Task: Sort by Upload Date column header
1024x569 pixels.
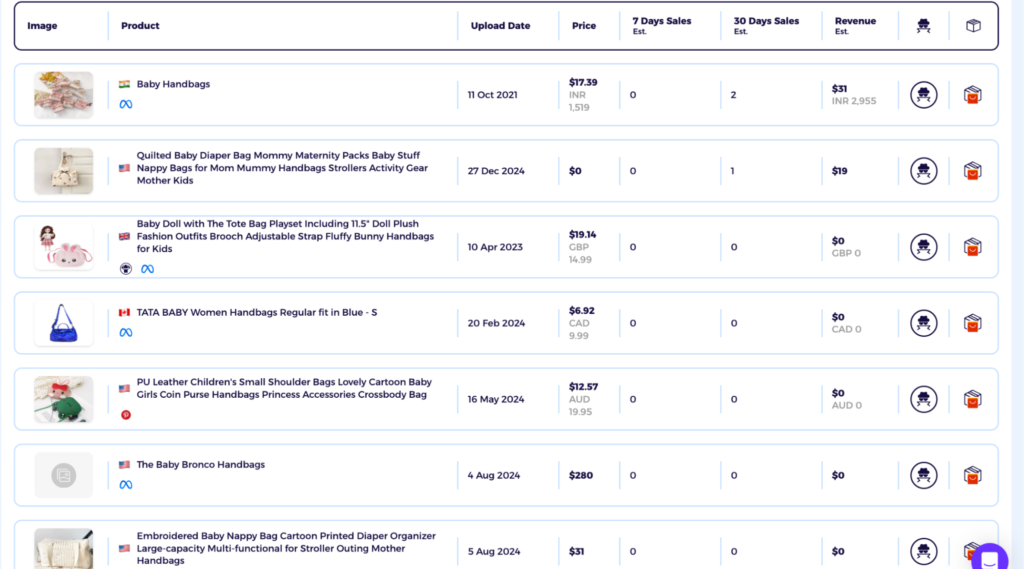Action: pyautogui.click(x=500, y=26)
